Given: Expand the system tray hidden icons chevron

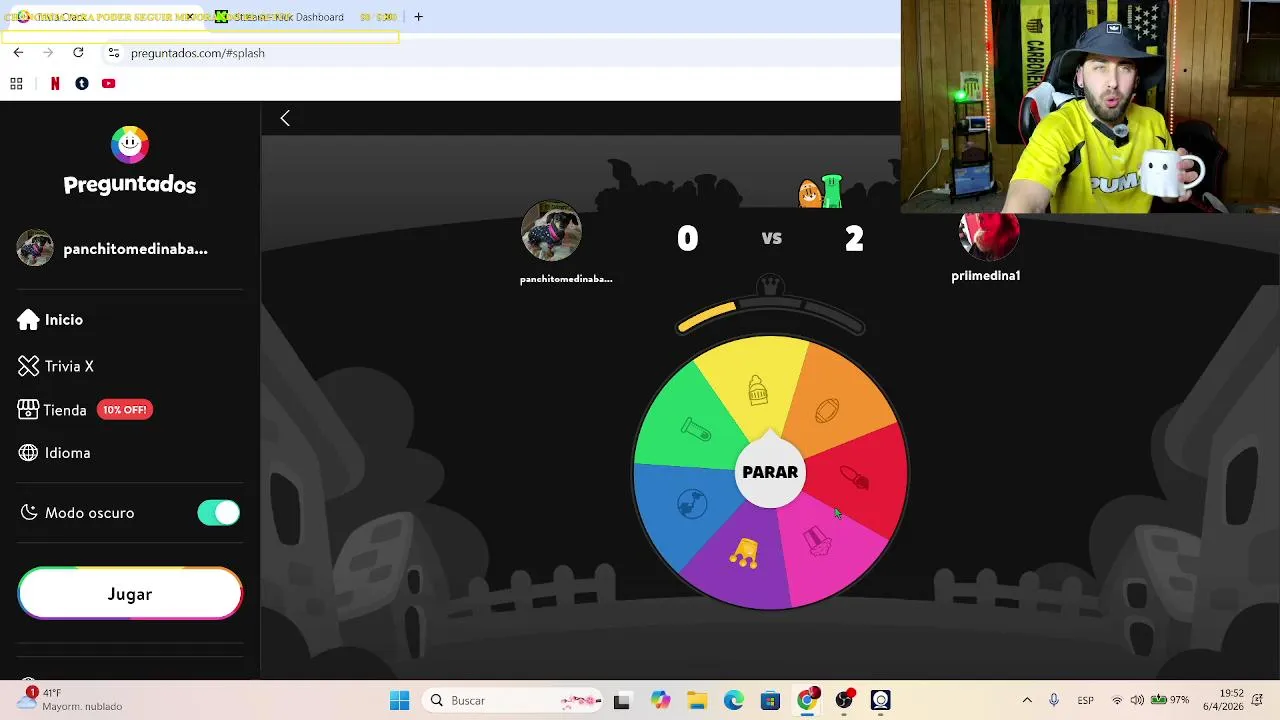Looking at the screenshot, I should click(x=1027, y=701).
